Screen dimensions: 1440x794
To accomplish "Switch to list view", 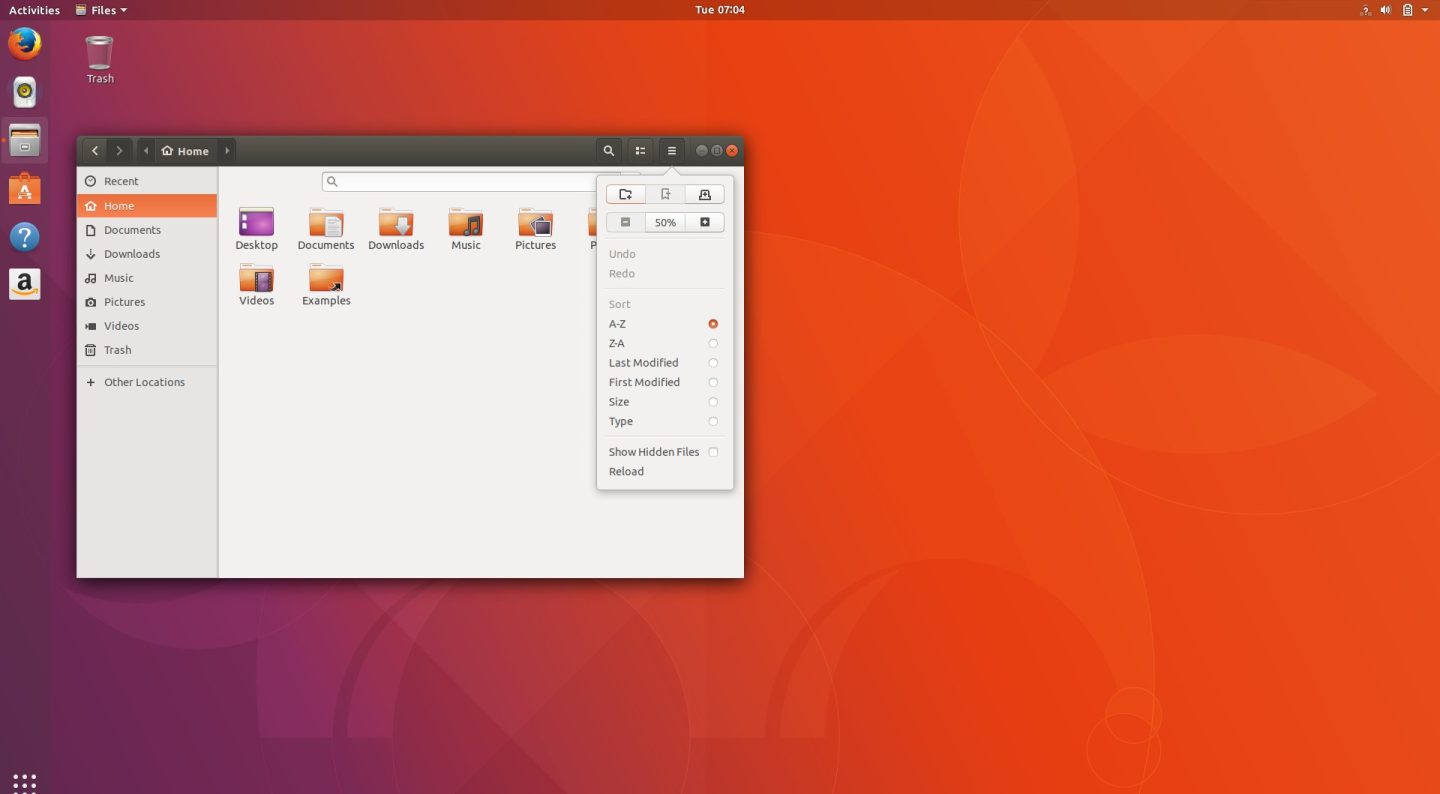I will [640, 150].
